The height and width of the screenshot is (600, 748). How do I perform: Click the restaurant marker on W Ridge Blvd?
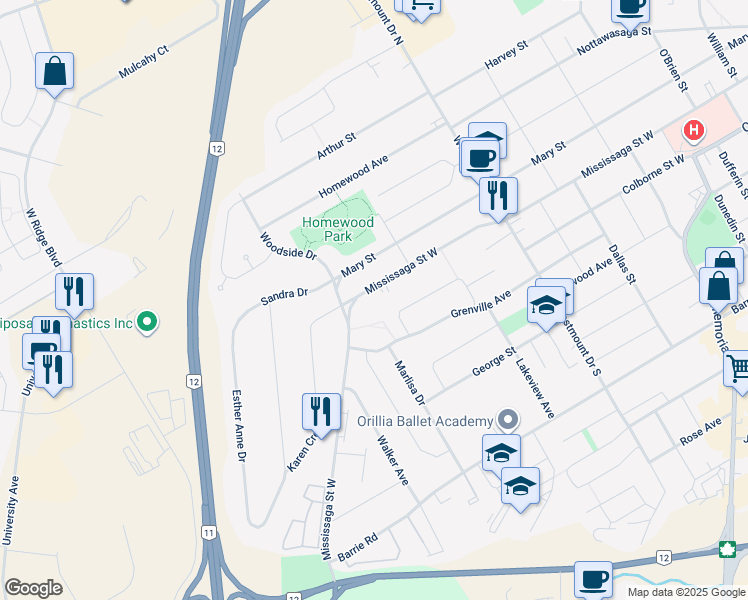74,294
